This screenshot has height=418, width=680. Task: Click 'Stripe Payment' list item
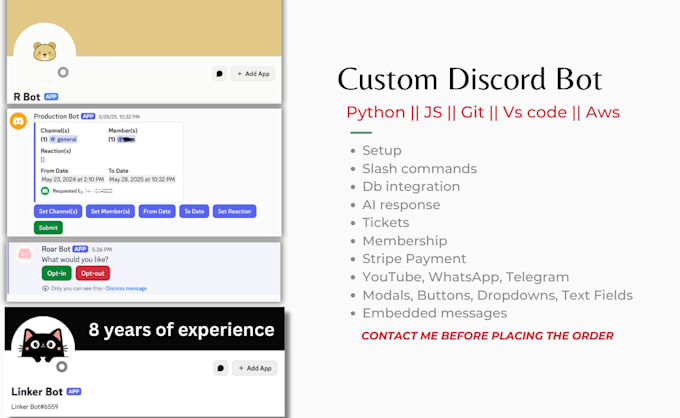tap(414, 258)
